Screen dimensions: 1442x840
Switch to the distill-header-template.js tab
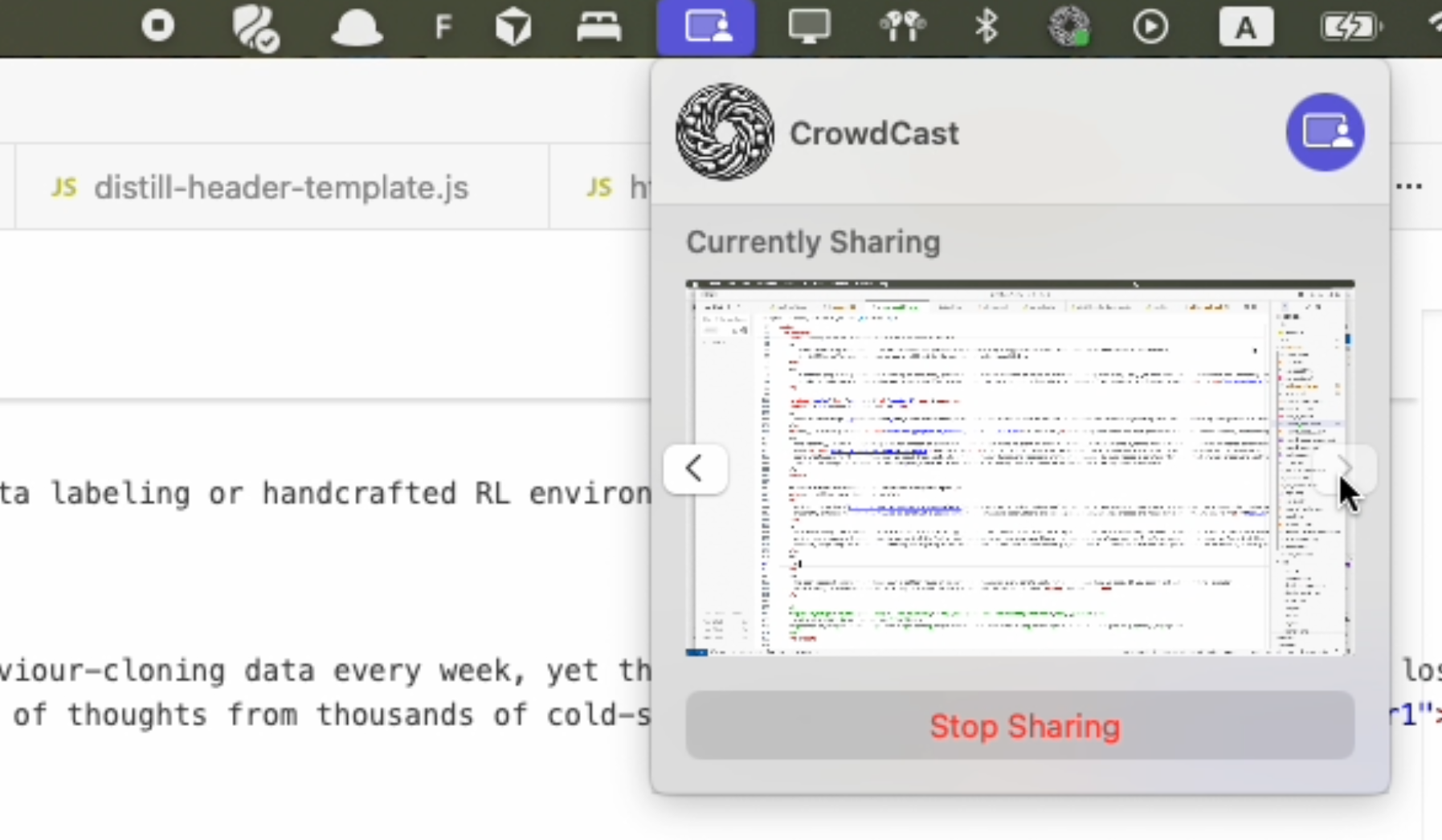(280, 188)
